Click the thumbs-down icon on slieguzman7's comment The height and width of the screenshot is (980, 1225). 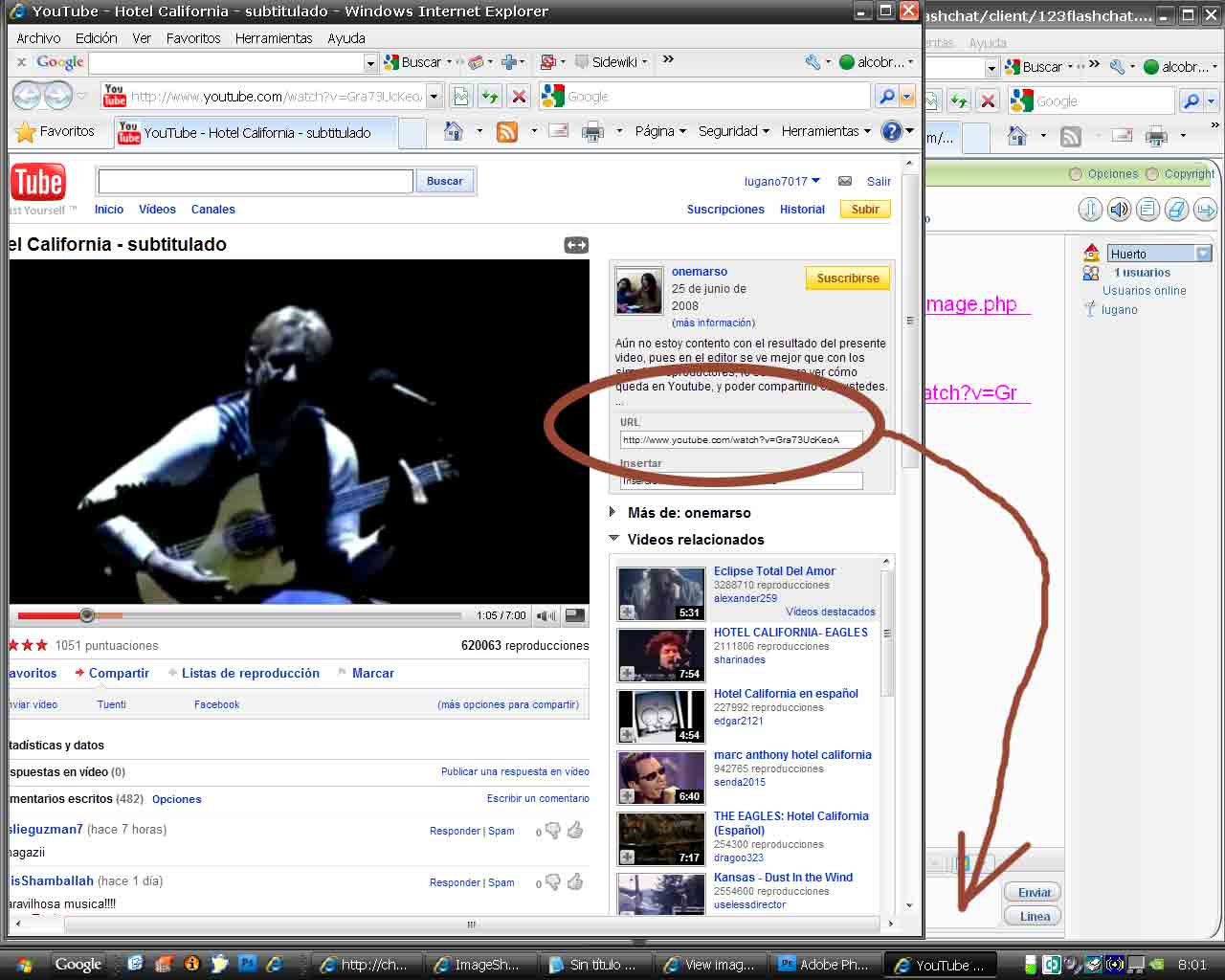pyautogui.click(x=552, y=831)
